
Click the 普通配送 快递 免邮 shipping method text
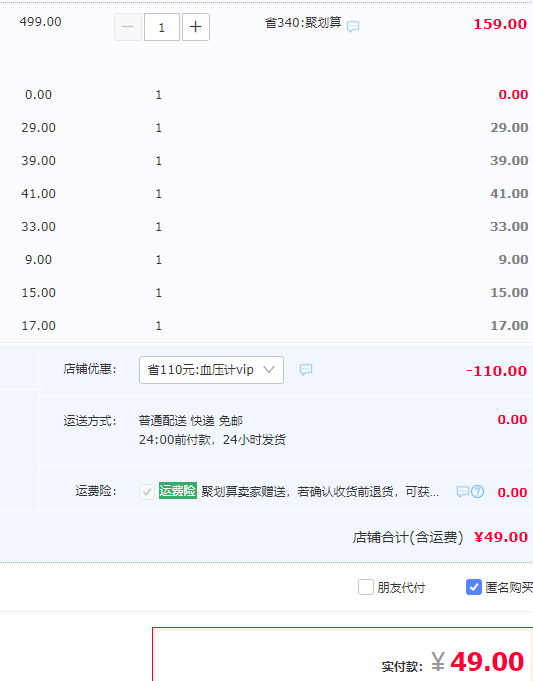[x=191, y=421]
